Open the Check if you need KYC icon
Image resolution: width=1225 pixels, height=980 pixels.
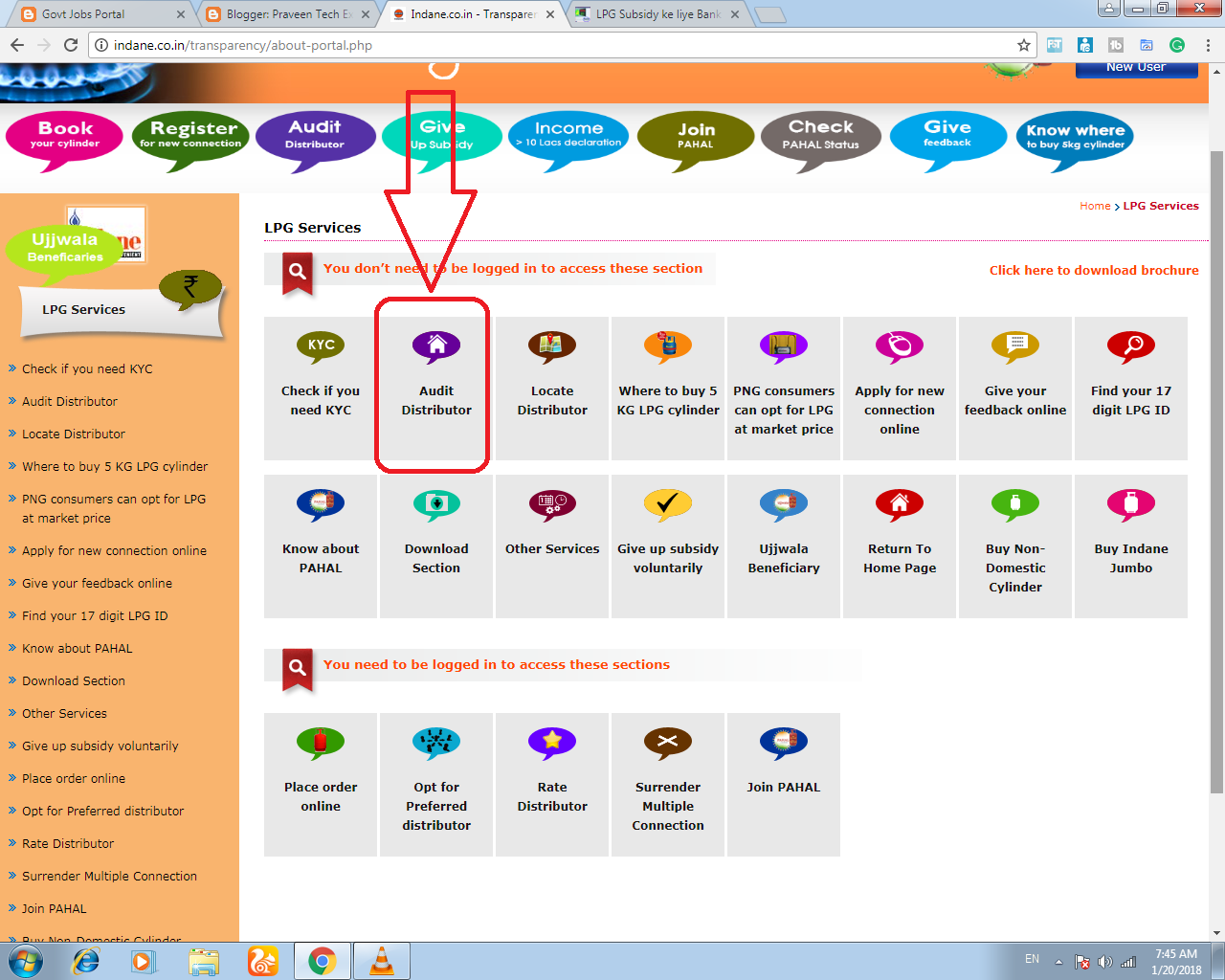click(x=321, y=346)
